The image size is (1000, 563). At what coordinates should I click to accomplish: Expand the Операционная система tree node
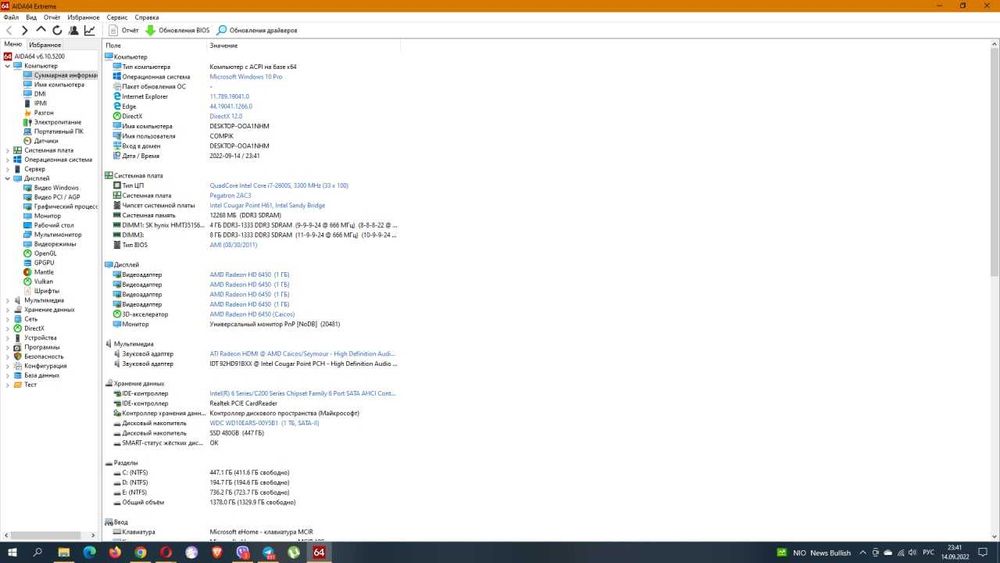(8, 159)
